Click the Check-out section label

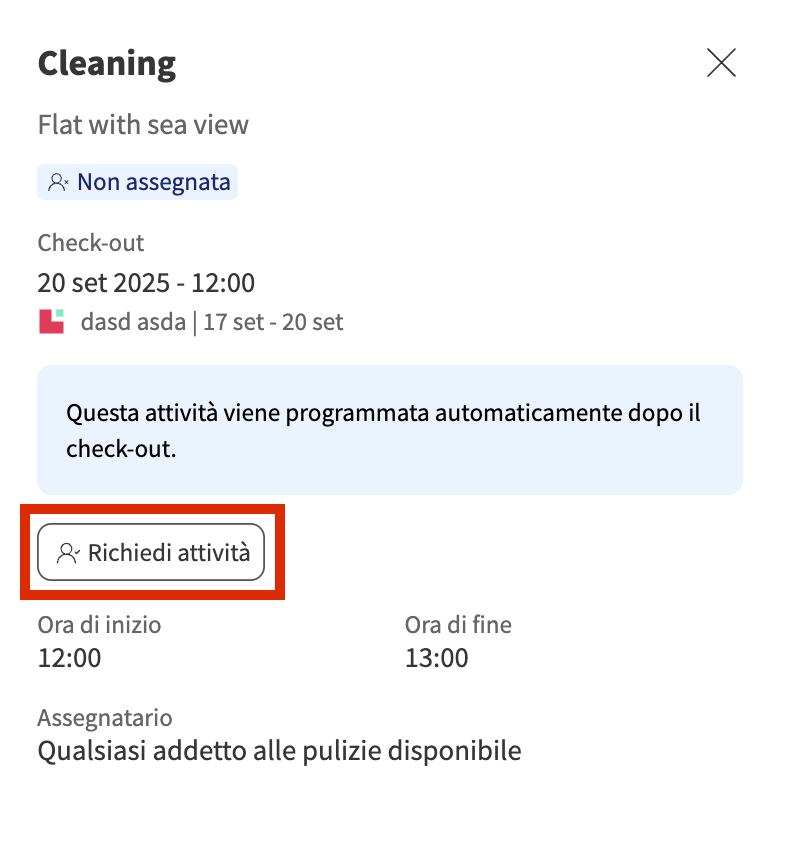tap(91, 243)
